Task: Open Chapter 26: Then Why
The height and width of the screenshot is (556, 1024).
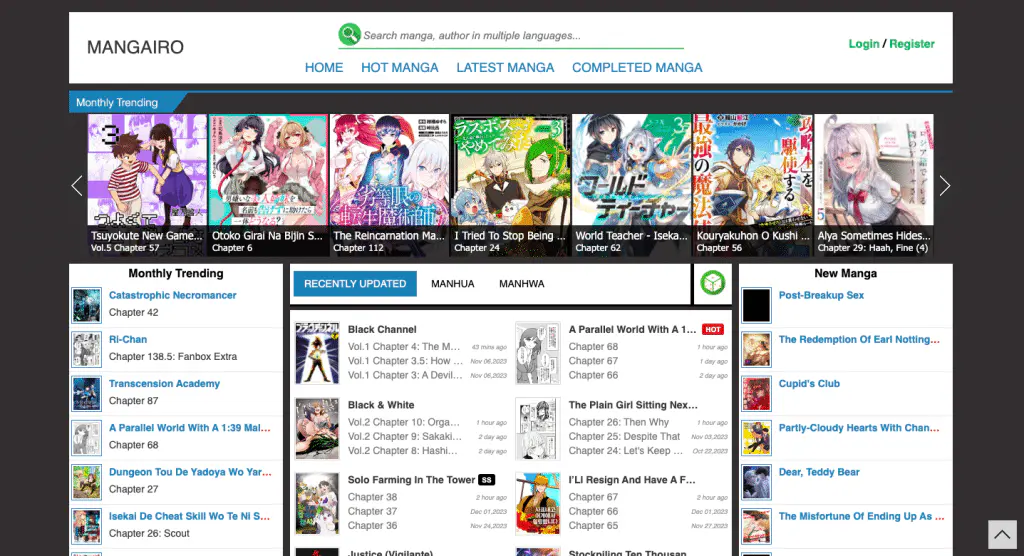Action: tap(618, 422)
